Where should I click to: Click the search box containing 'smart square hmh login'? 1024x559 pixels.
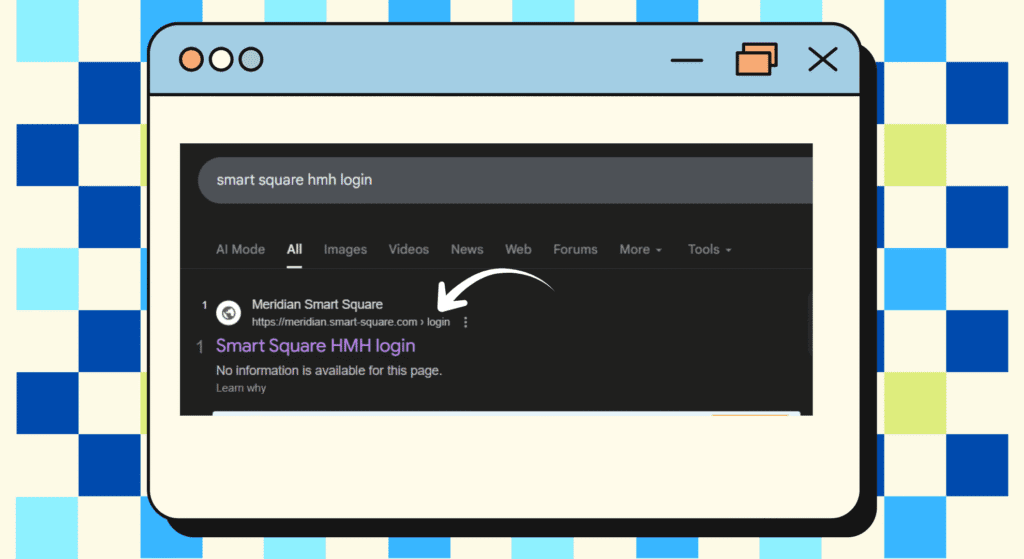(500, 181)
